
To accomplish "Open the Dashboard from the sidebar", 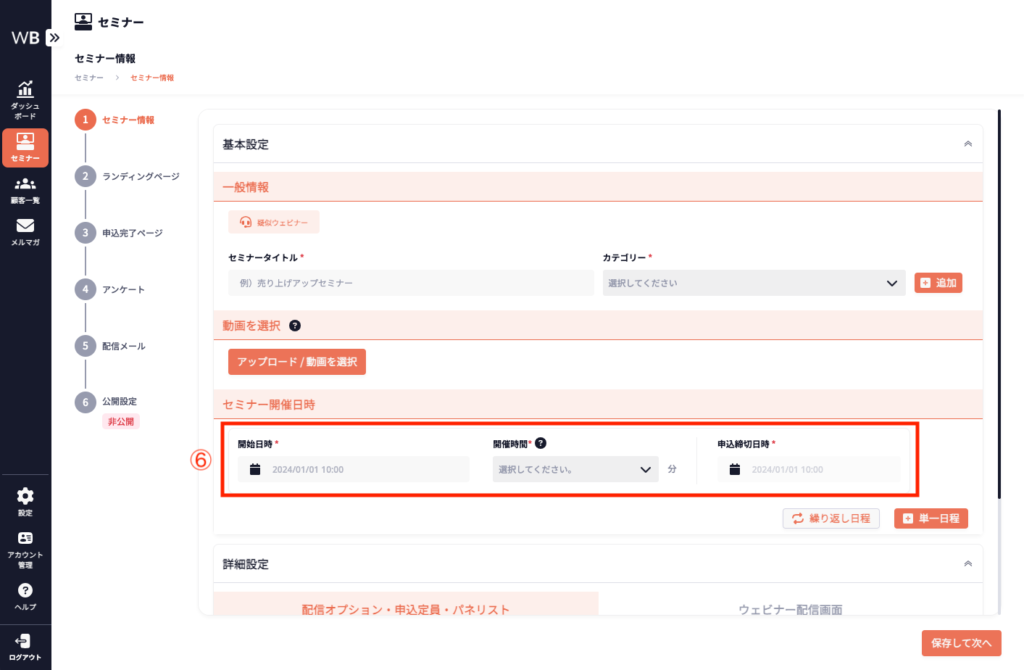I will pos(25,99).
